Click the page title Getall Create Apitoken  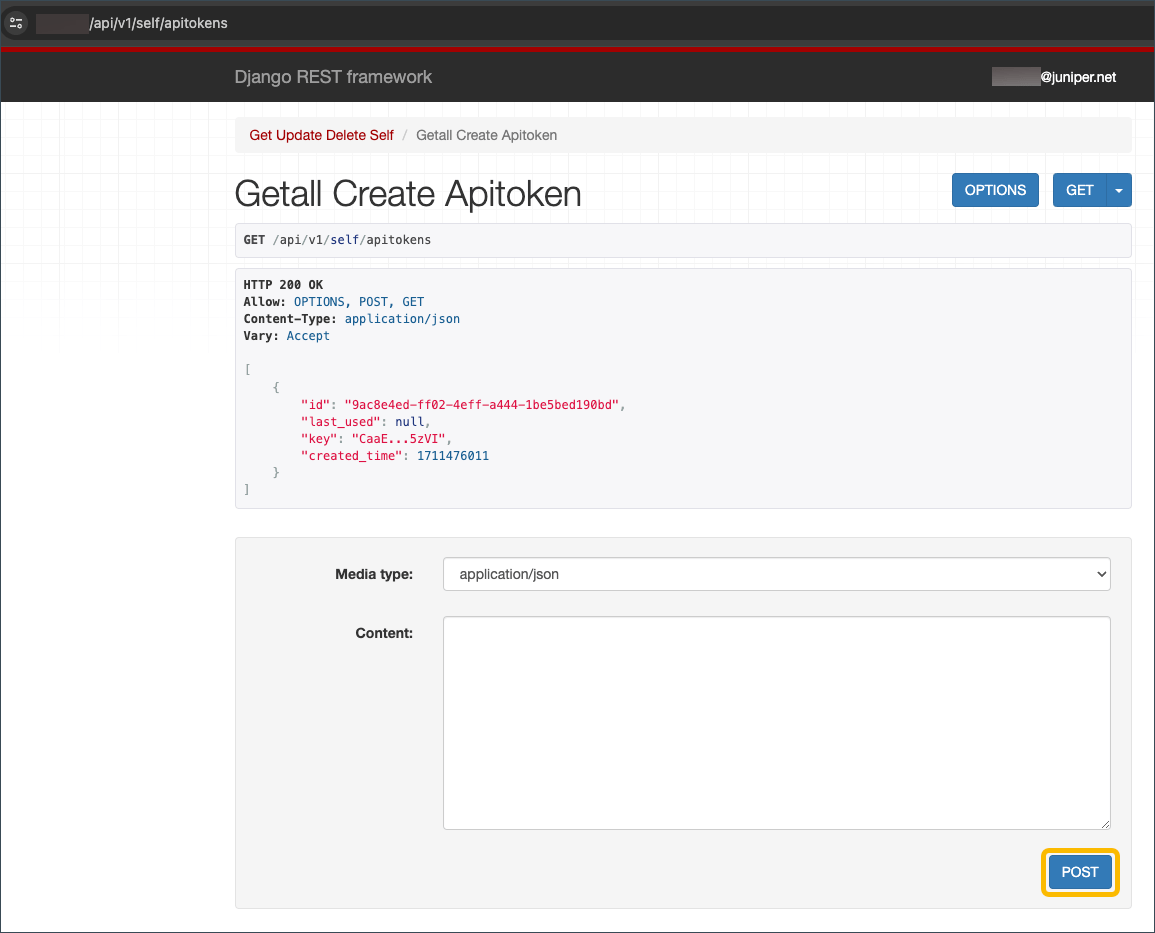[x=407, y=194]
